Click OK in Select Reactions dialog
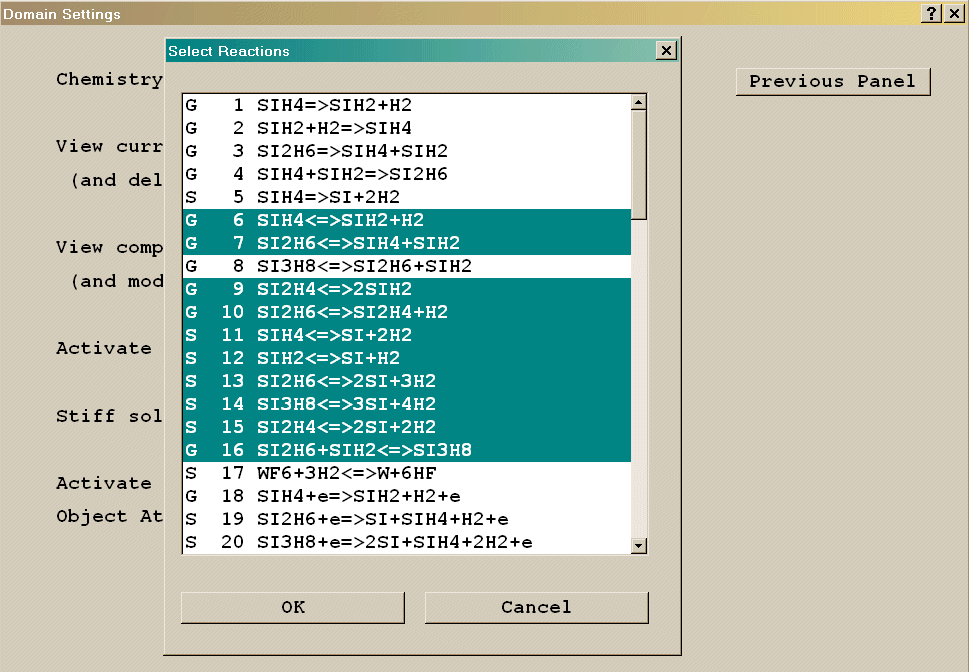Viewport: 969px width, 672px height. [x=292, y=607]
